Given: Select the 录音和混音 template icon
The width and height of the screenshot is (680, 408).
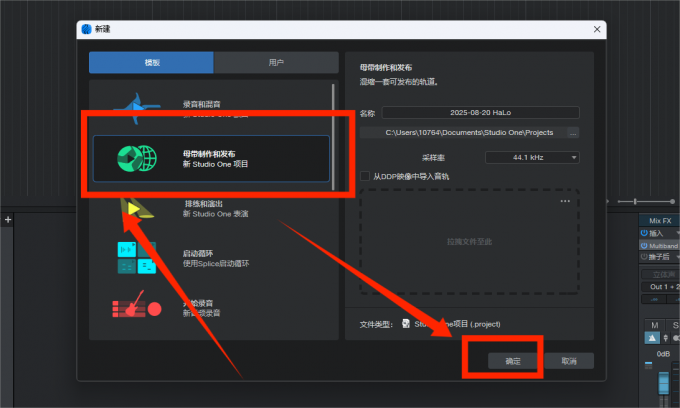Looking at the screenshot, I should (x=137, y=108).
